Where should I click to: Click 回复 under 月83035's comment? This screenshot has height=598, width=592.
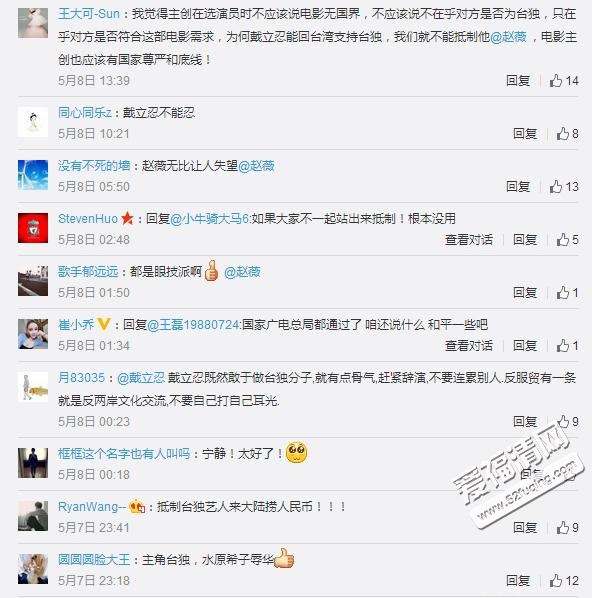click(525, 421)
